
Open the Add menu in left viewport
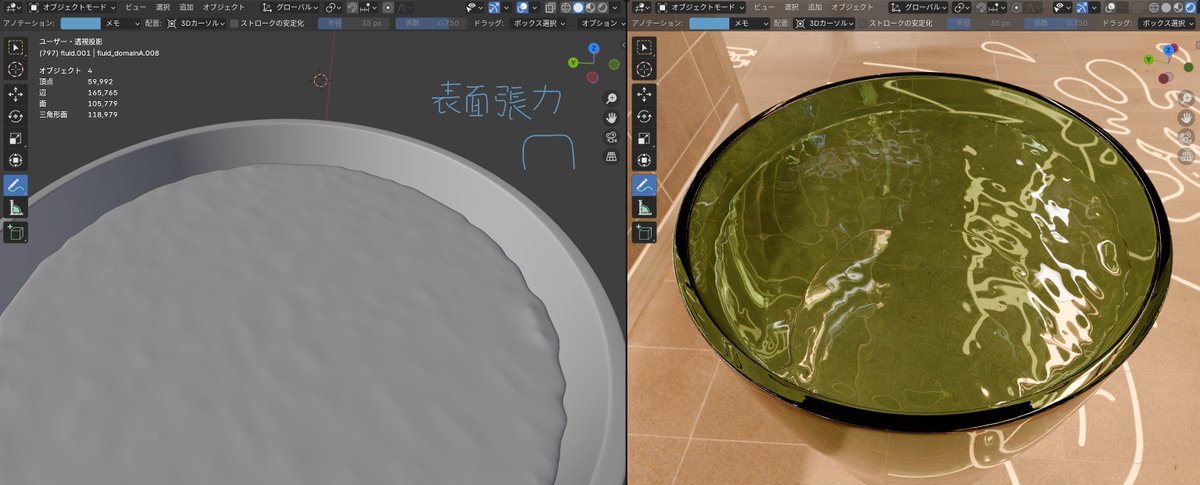tap(186, 7)
